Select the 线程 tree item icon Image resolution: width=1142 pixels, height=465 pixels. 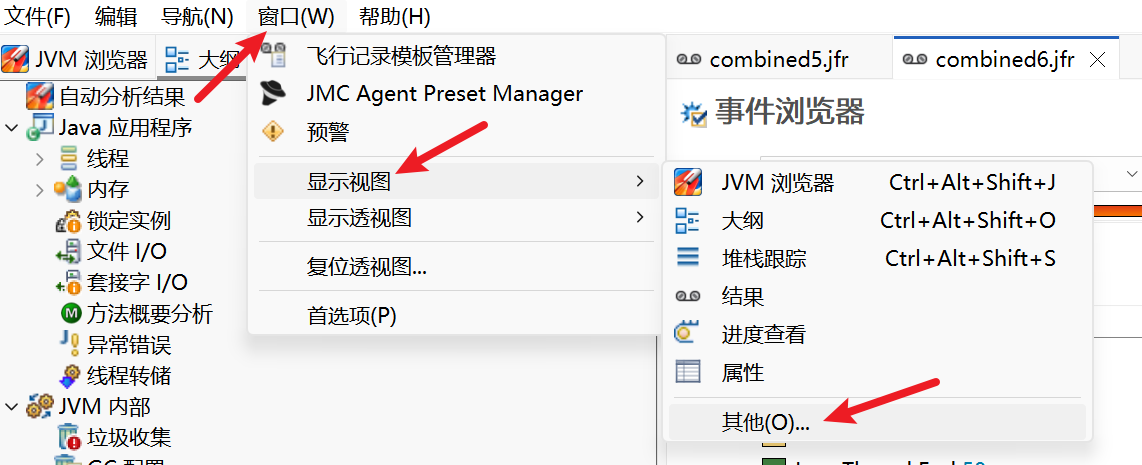[x=68, y=158]
